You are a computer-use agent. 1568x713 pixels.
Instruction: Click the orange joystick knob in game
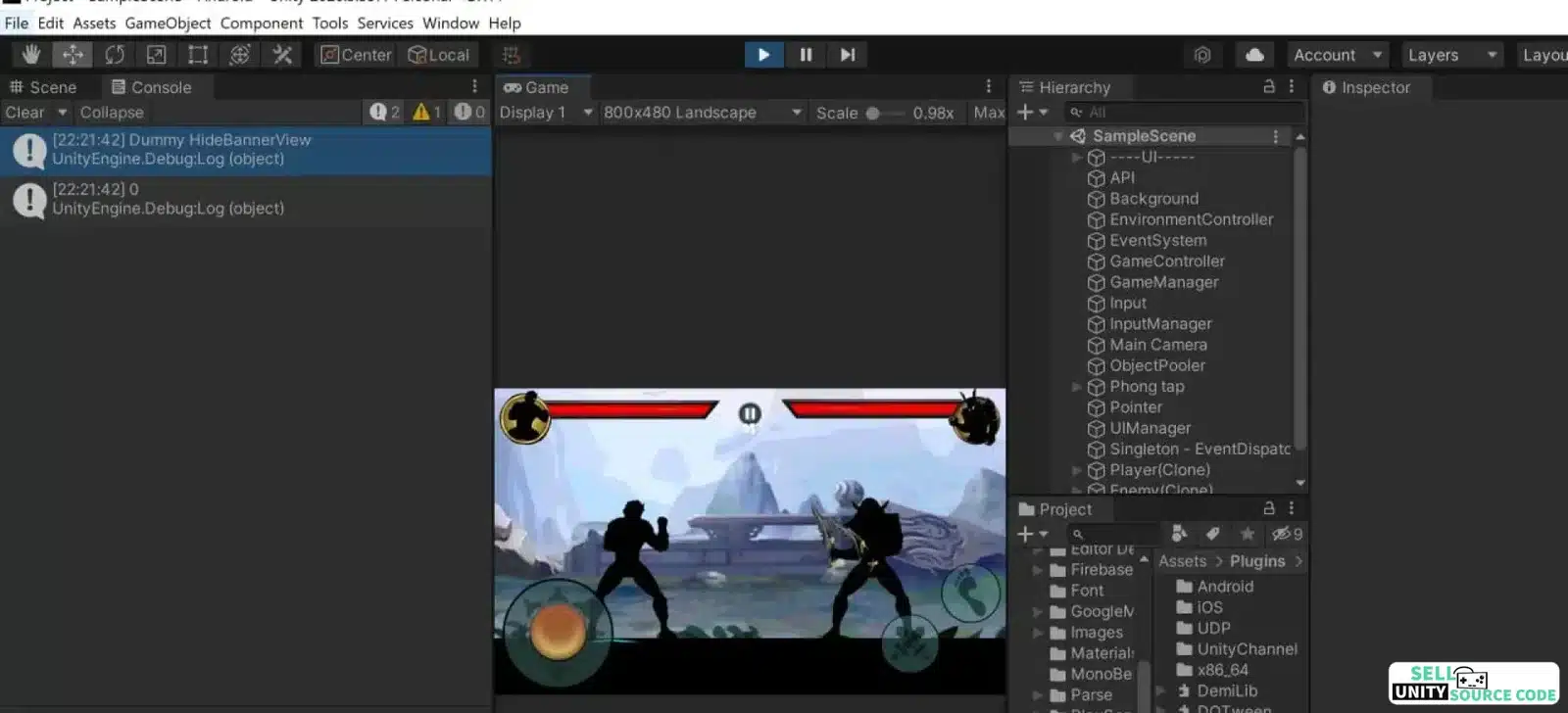point(558,629)
